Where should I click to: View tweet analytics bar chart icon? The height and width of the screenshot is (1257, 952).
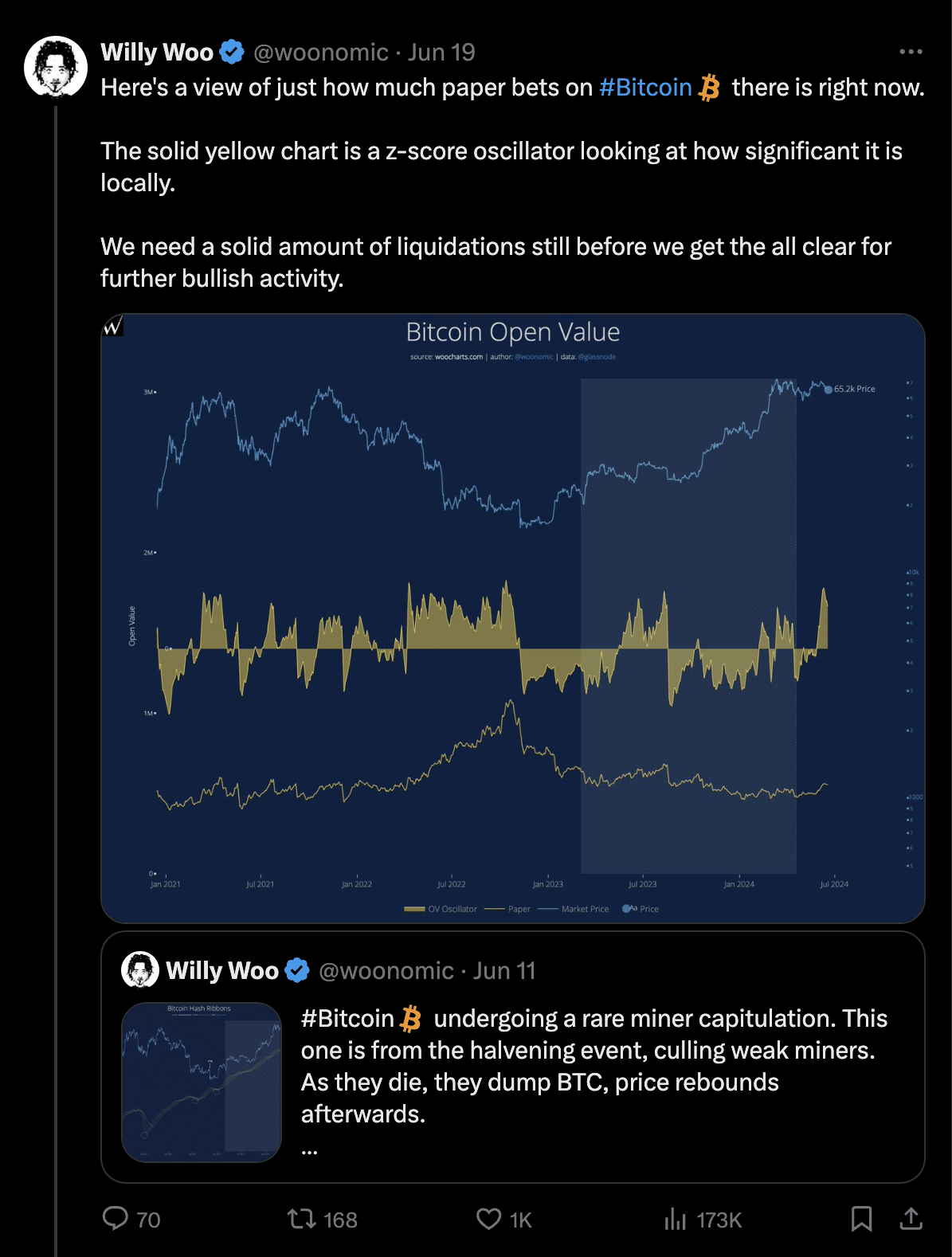(x=675, y=1218)
